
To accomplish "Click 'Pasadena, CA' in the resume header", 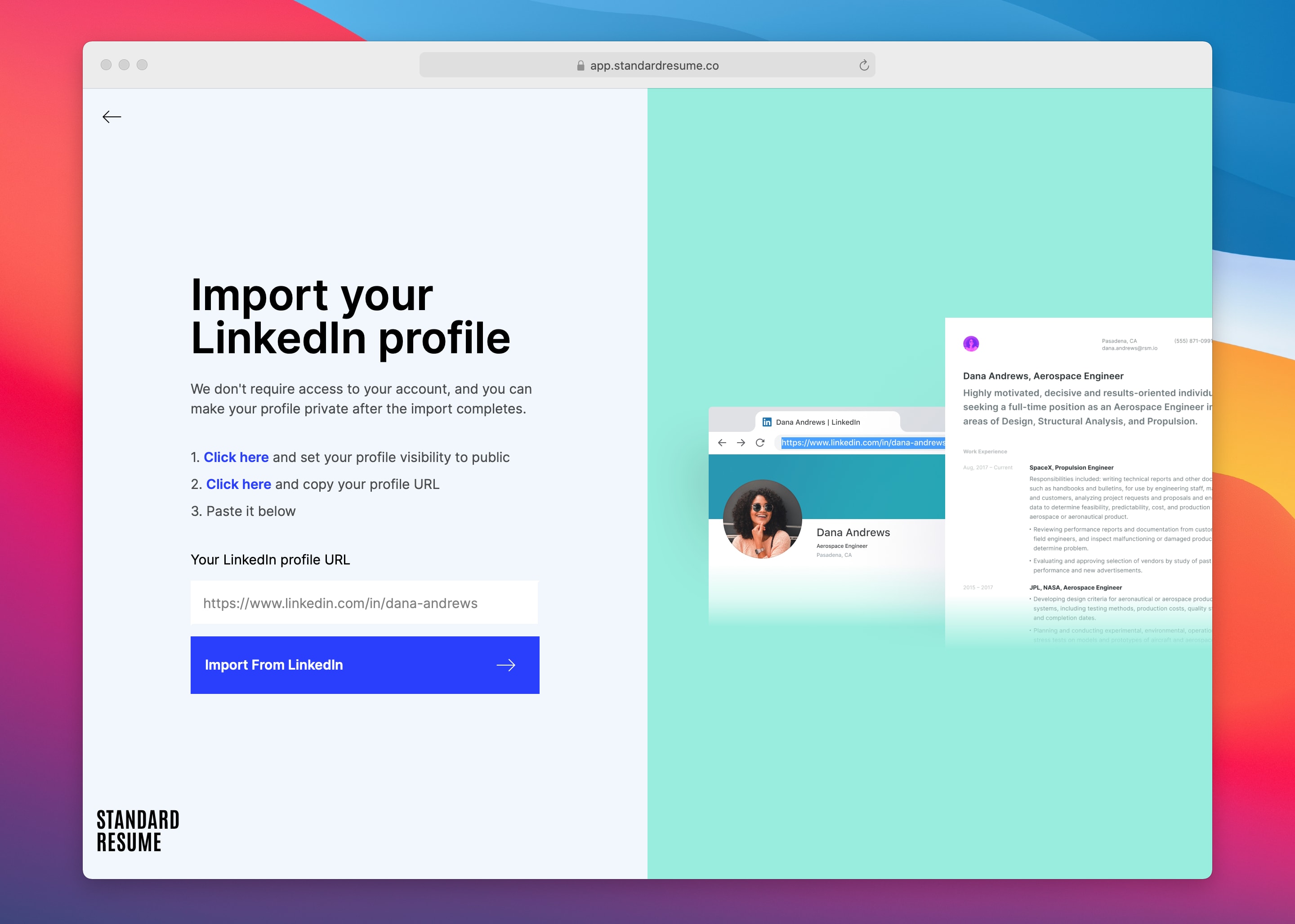I will pyautogui.click(x=1119, y=342).
